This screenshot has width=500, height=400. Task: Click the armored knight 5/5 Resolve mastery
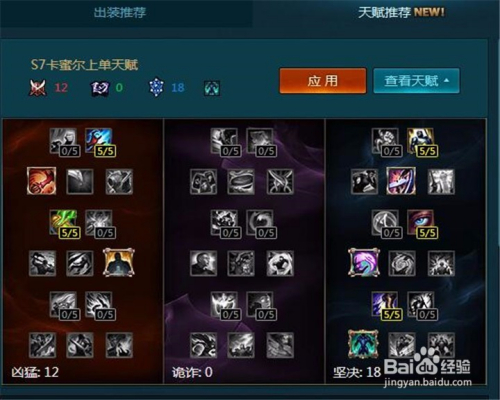421,141
